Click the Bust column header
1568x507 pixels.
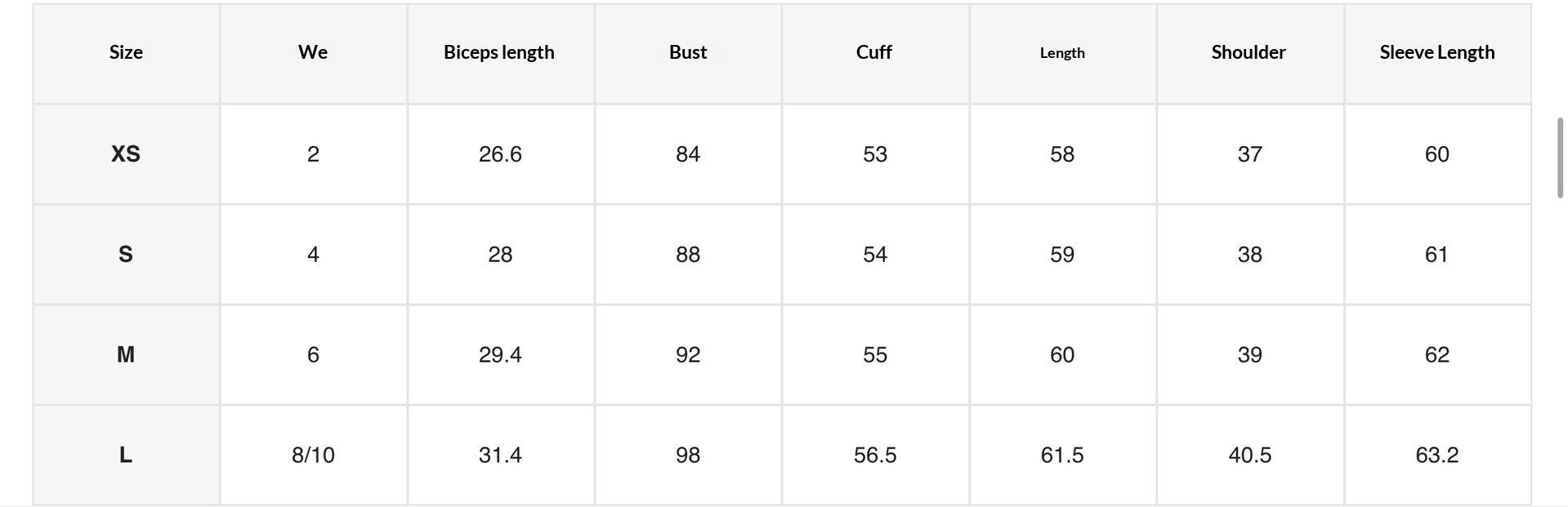[688, 52]
